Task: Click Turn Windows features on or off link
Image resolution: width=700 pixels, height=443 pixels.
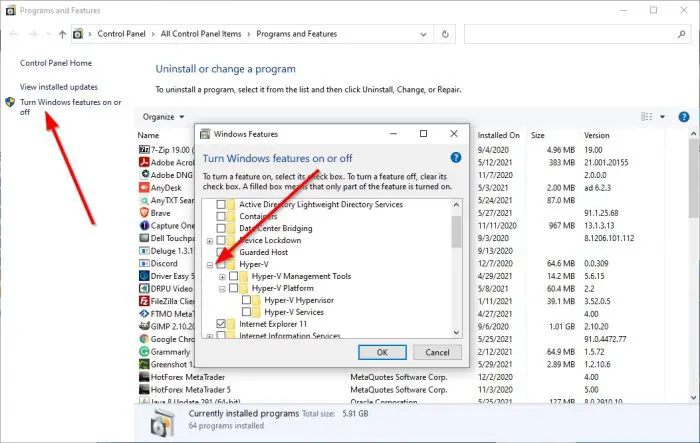Action: coord(71,107)
